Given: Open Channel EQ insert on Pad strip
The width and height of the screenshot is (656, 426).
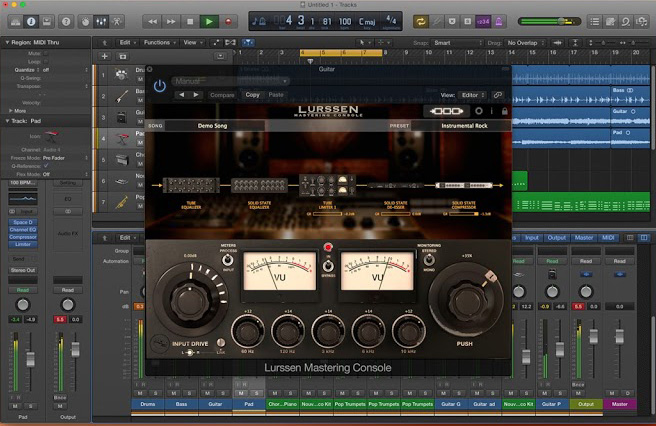Looking at the screenshot, I should tap(23, 230).
